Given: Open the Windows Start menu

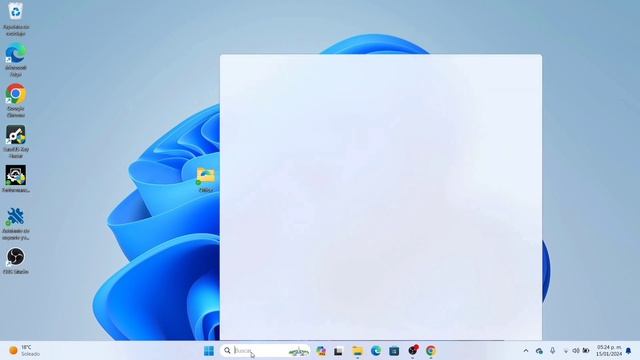Looking at the screenshot, I should click(209, 351).
